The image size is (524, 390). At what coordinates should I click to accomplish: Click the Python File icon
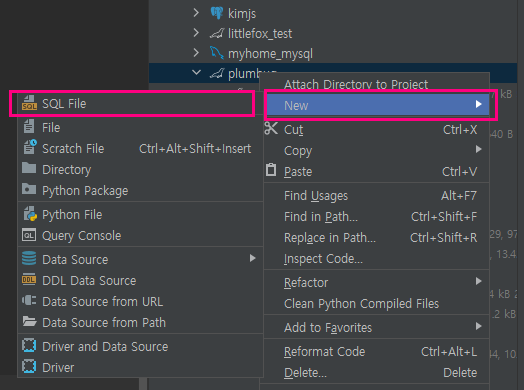(30, 214)
